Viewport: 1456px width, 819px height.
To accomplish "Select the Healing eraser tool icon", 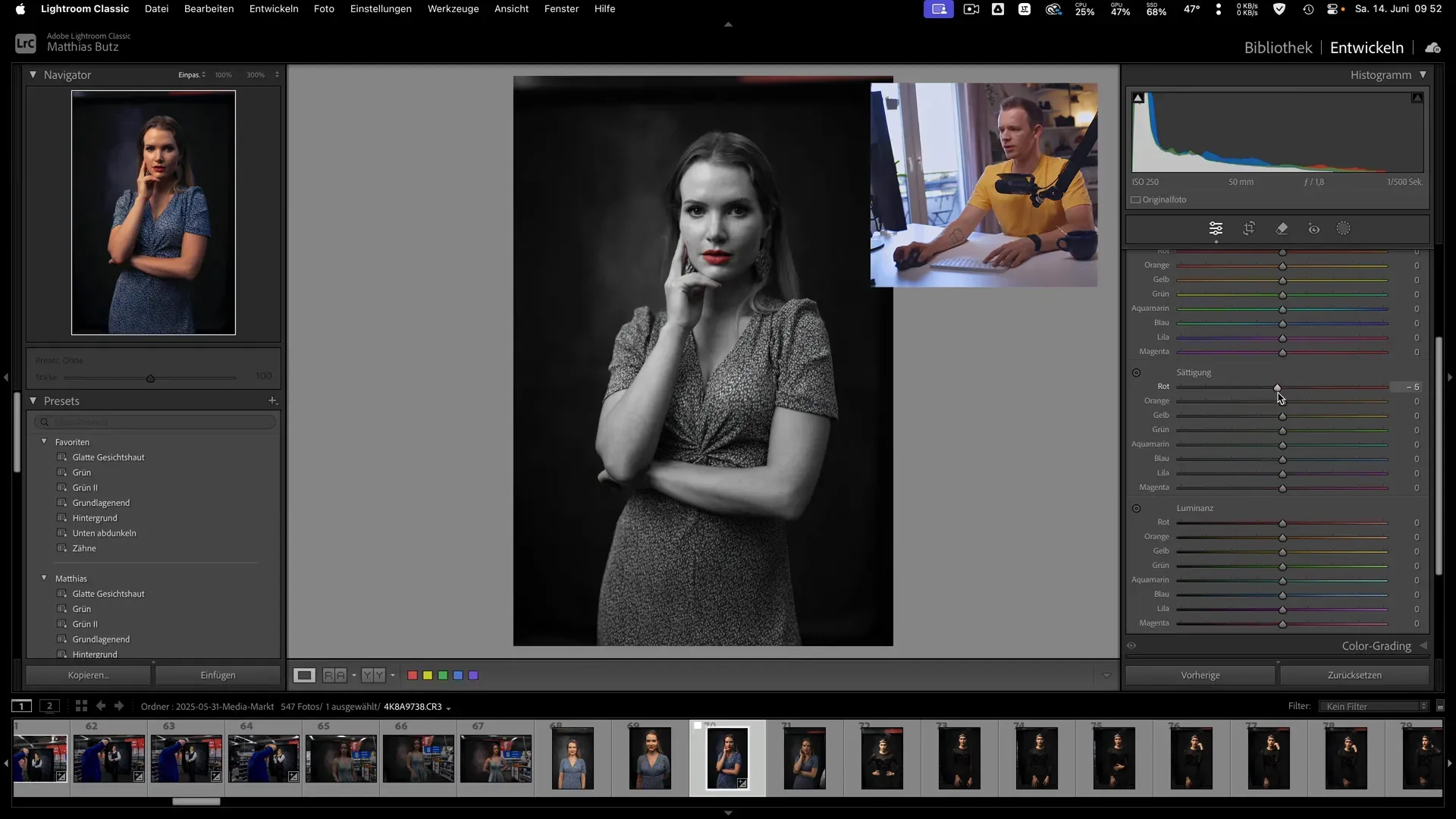I will (x=1282, y=228).
